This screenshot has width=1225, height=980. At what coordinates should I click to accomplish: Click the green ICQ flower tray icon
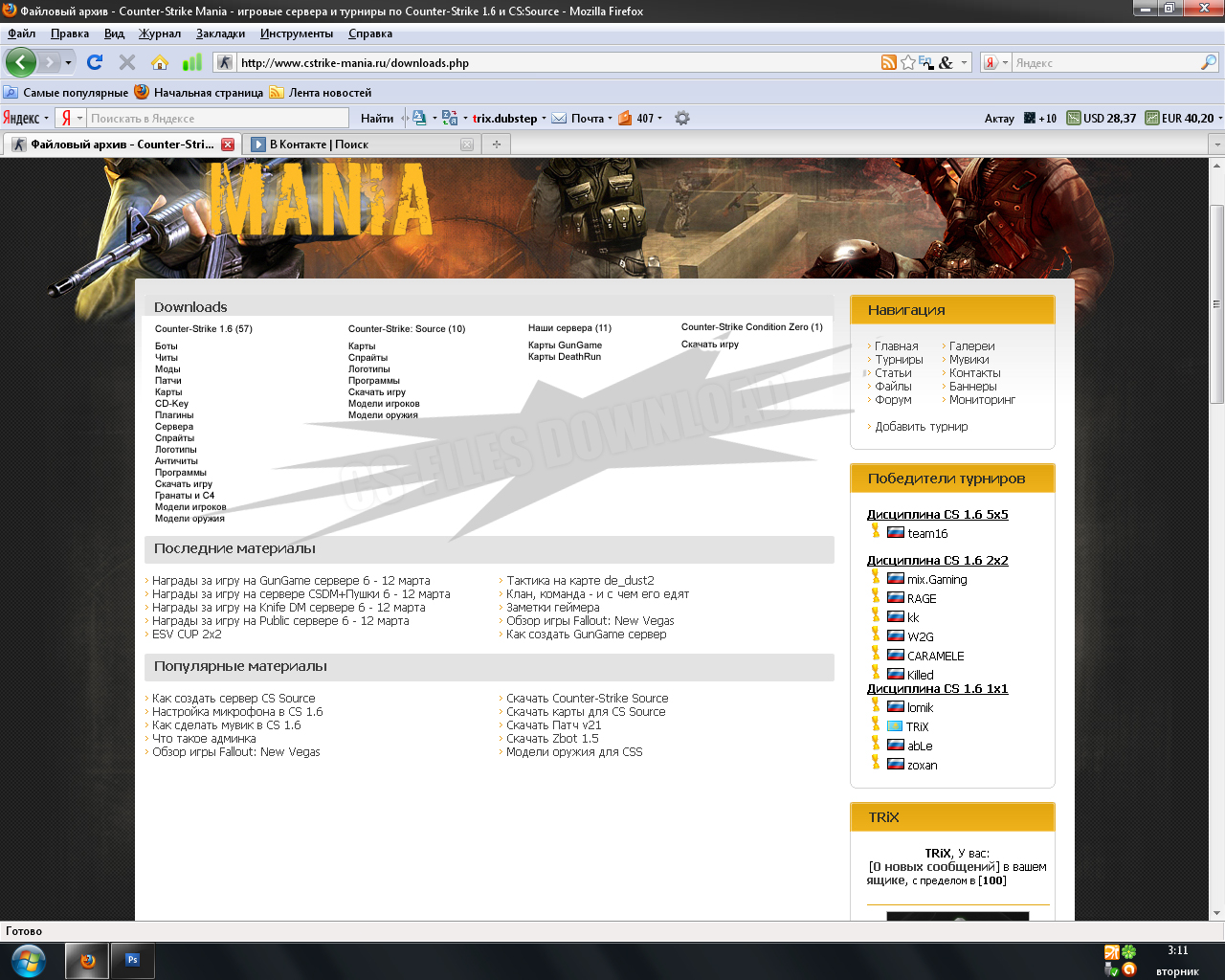point(1129,952)
